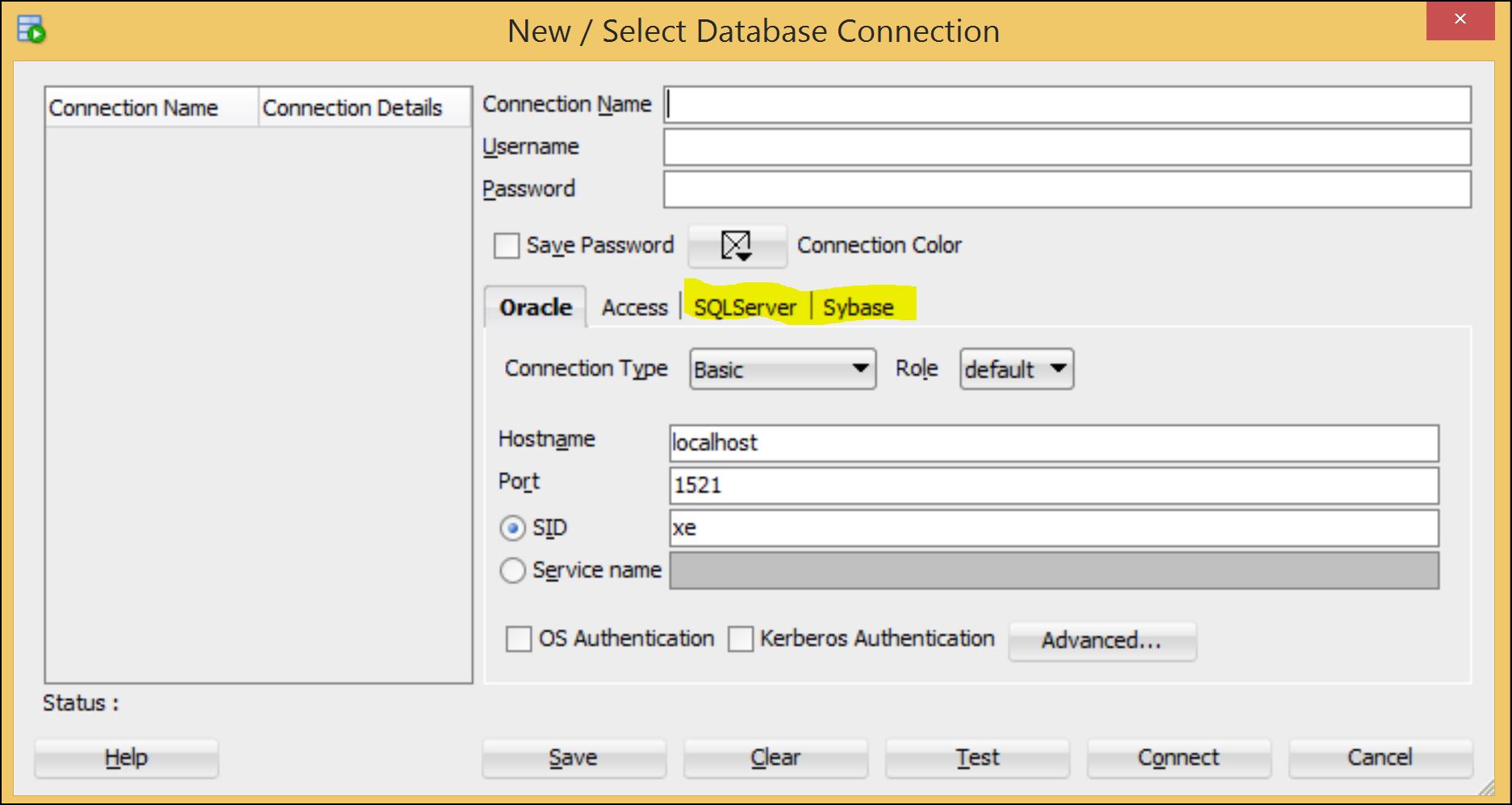Image resolution: width=1512 pixels, height=805 pixels.
Task: Open the Connection Type dropdown
Action: [x=780, y=369]
